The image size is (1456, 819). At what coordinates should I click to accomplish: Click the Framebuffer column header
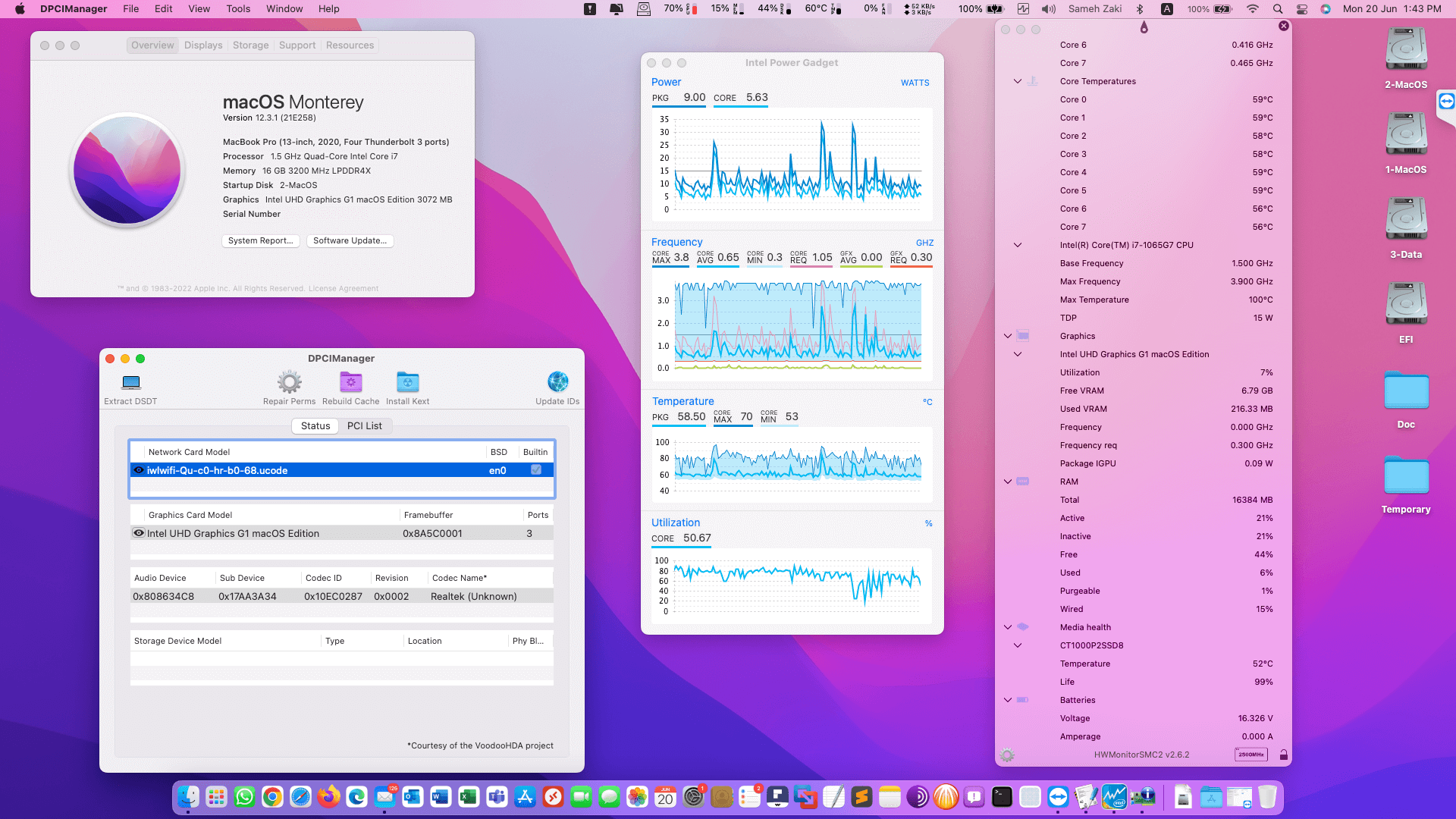pyautogui.click(x=461, y=515)
